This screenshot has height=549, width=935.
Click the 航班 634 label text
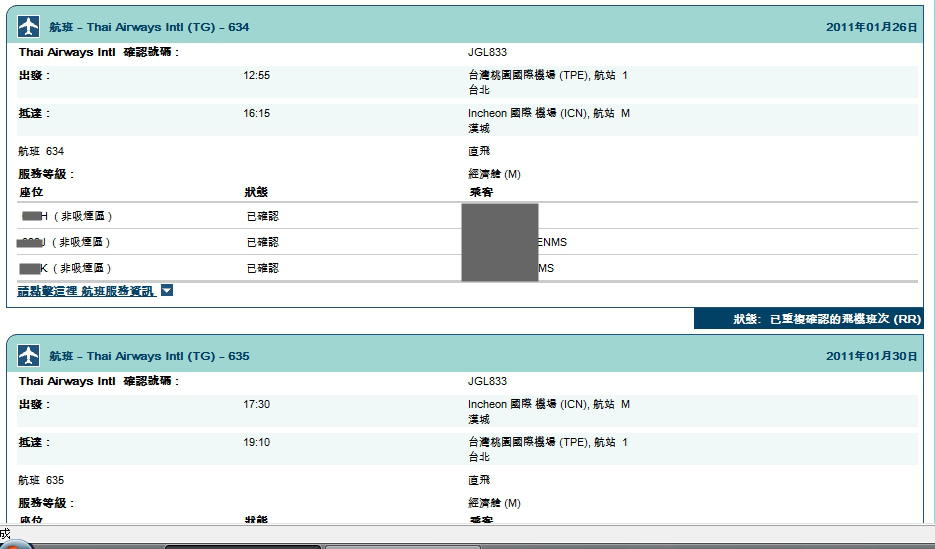41,151
